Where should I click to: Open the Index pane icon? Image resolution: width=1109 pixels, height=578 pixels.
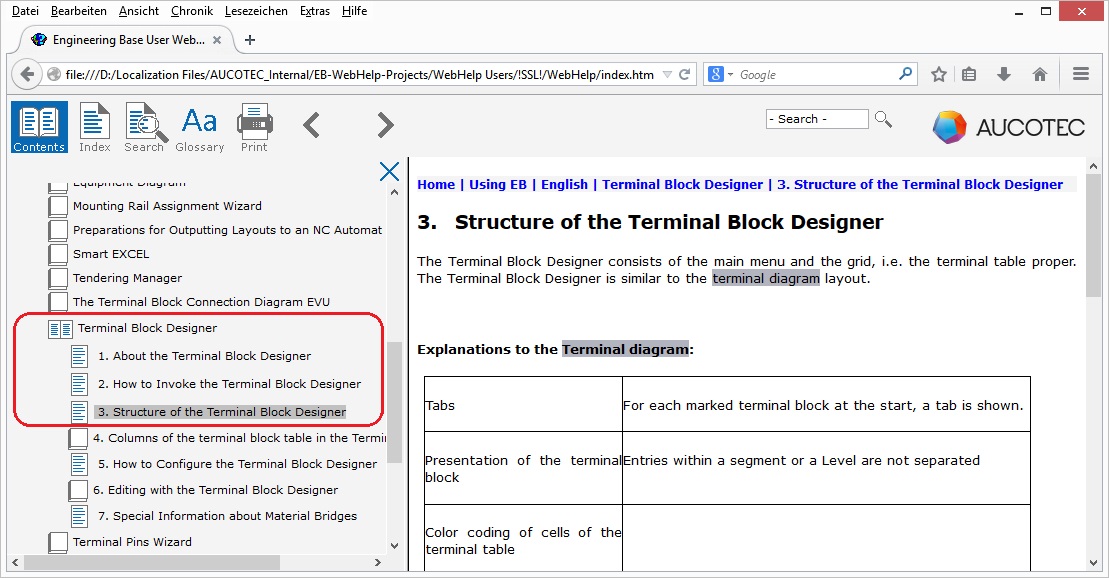click(95, 127)
